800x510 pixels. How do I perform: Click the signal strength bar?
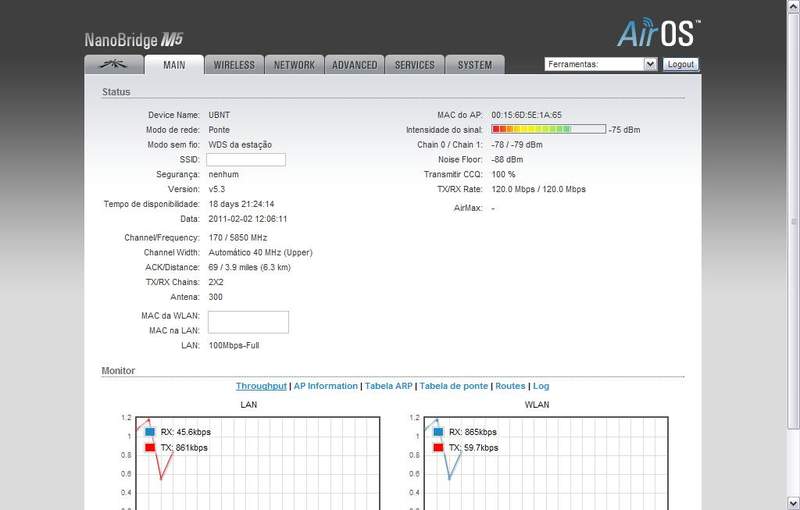pyautogui.click(x=548, y=130)
